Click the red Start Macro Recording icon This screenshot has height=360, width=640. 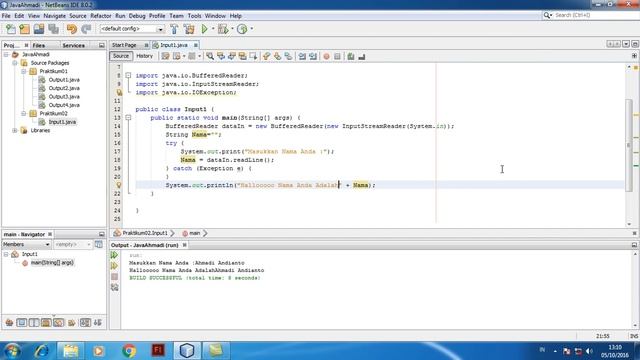click(x=326, y=56)
